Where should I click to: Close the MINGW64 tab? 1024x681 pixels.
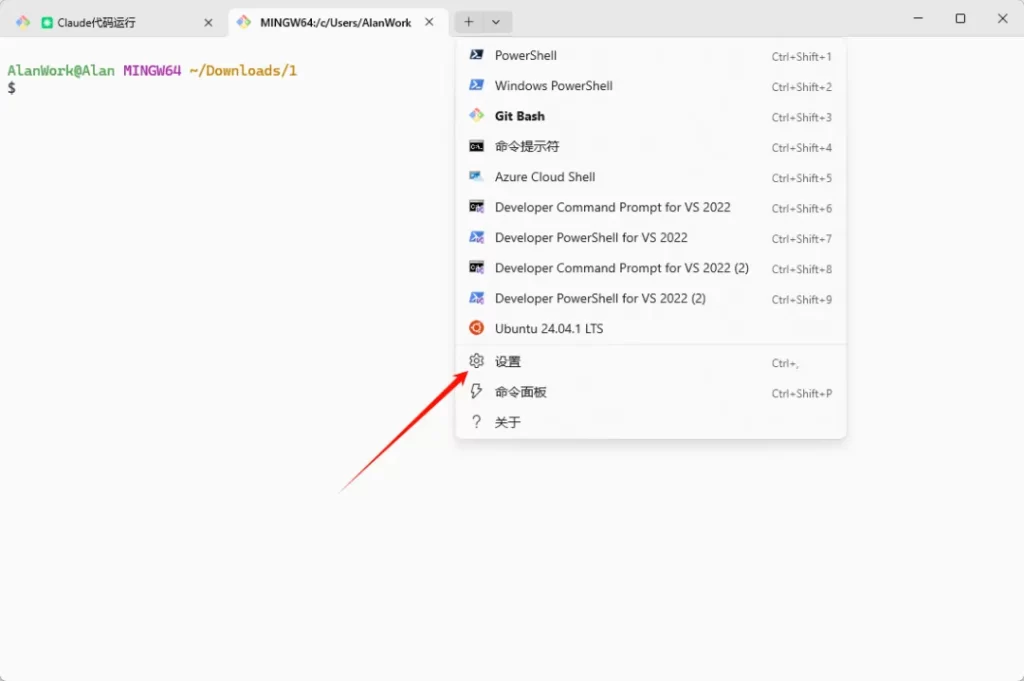(429, 22)
